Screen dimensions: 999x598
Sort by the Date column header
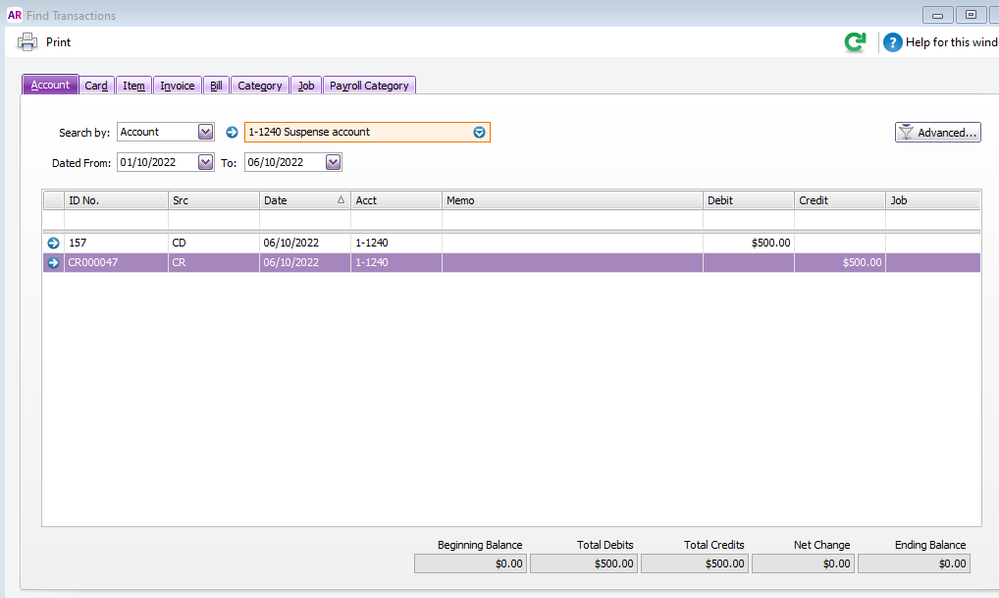304,201
